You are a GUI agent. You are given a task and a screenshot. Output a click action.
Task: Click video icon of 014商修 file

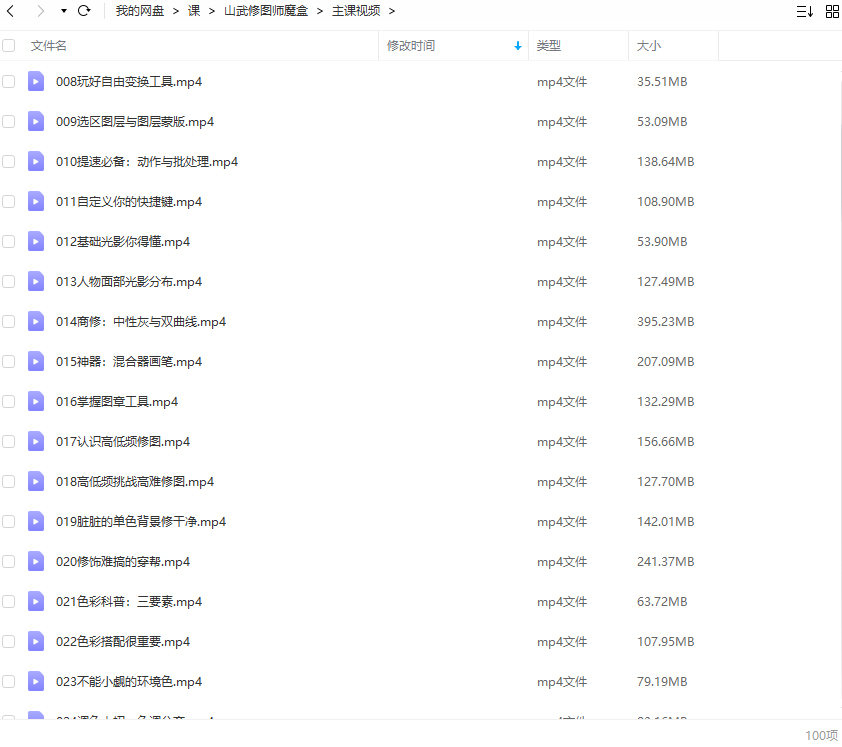coord(36,322)
